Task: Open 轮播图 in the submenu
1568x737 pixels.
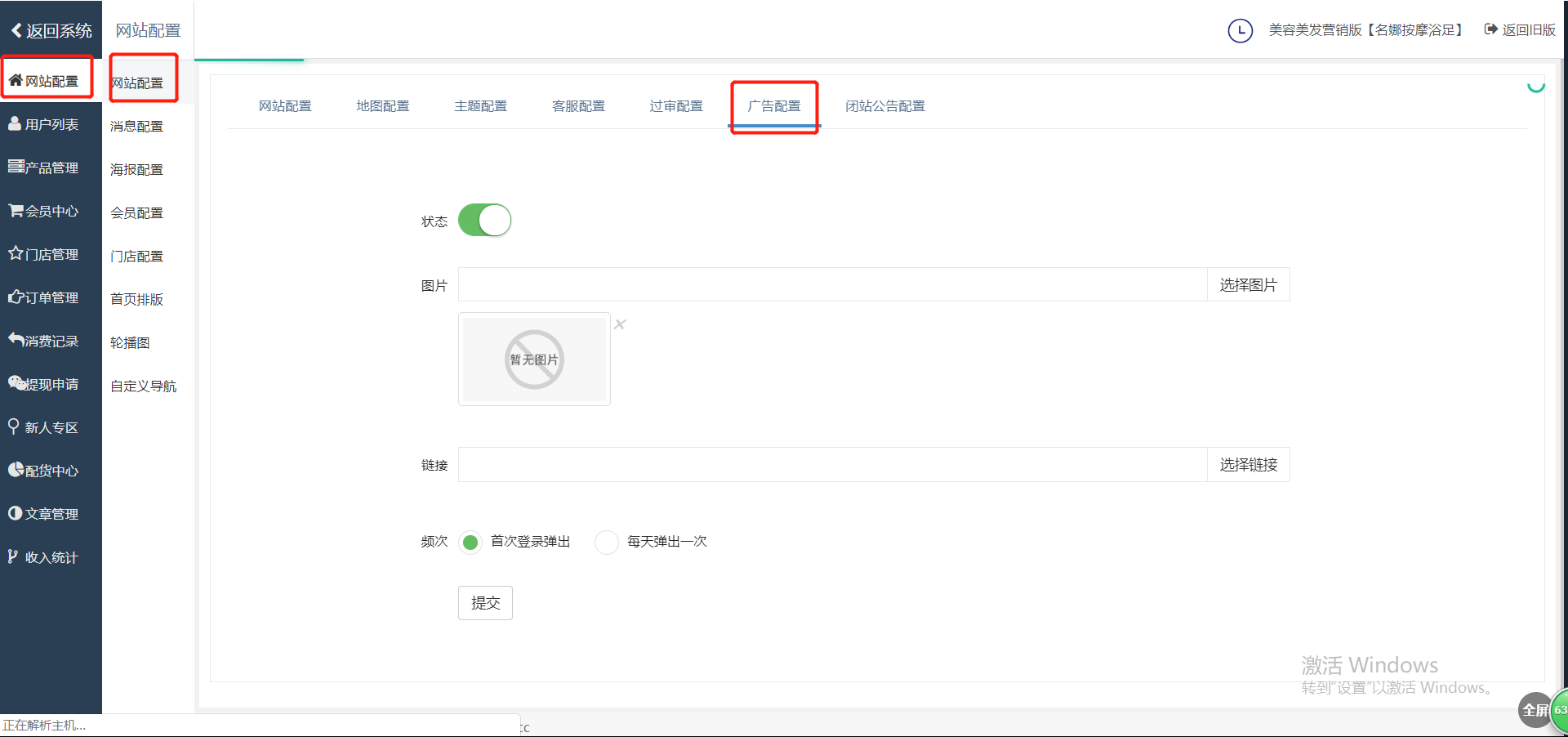Action: [x=131, y=342]
